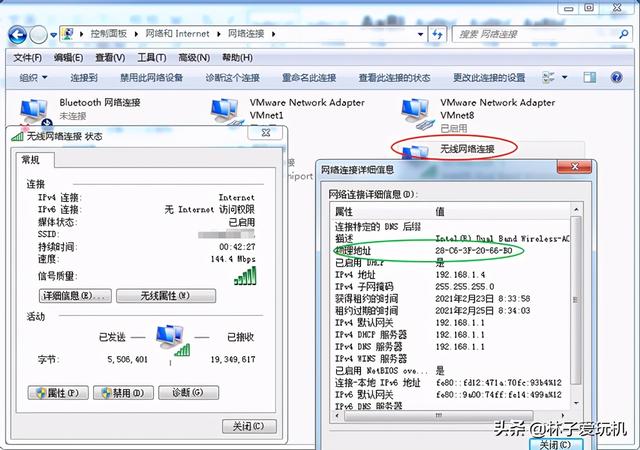Click the 无线属性(W) button
The height and width of the screenshot is (450, 640).
166,296
